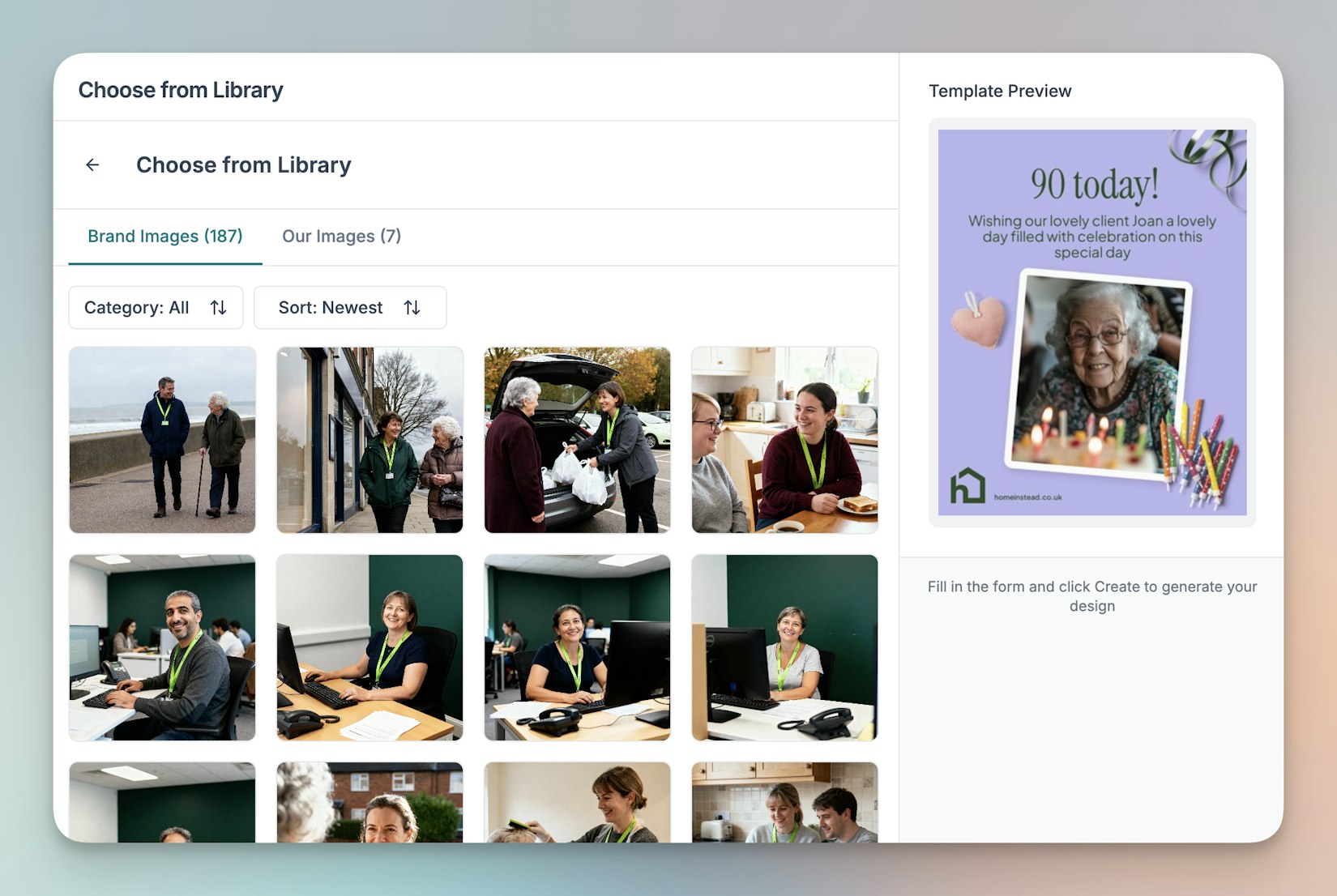Image resolution: width=1337 pixels, height=896 pixels.
Task: Click the back arrow icon
Action: tap(92, 165)
